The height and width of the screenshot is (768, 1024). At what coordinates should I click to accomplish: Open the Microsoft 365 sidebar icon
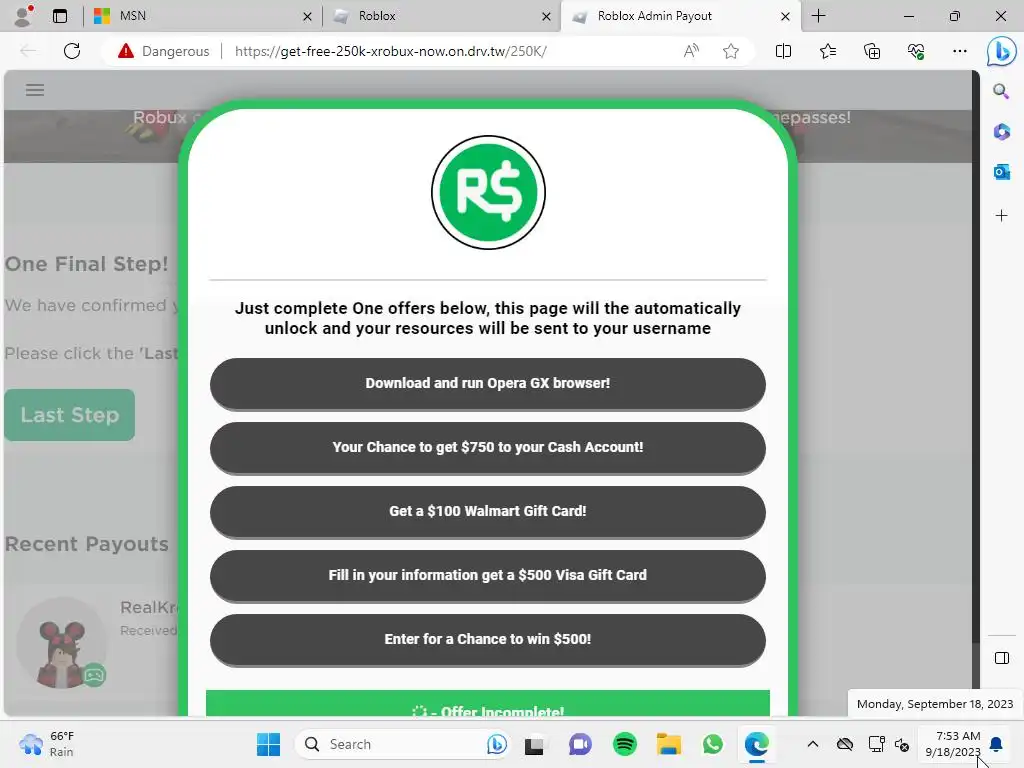(x=1001, y=132)
